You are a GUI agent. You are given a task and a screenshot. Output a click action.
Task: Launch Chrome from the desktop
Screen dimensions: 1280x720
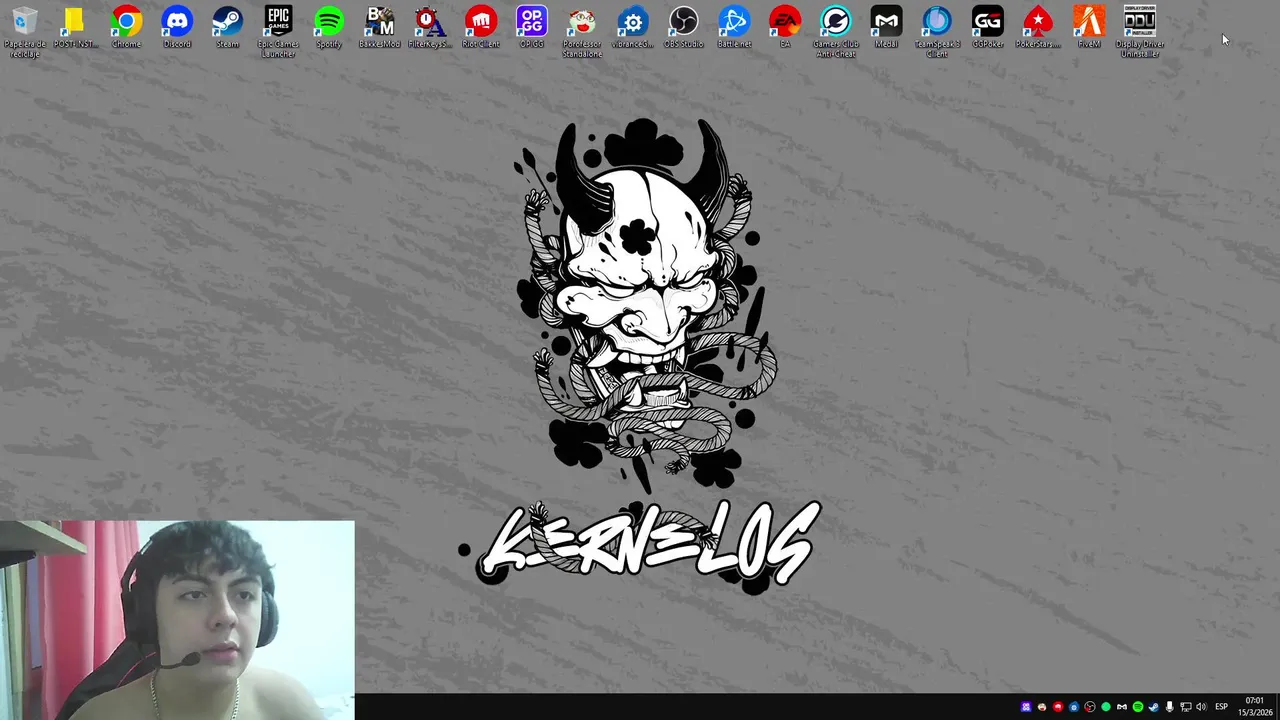[126, 28]
